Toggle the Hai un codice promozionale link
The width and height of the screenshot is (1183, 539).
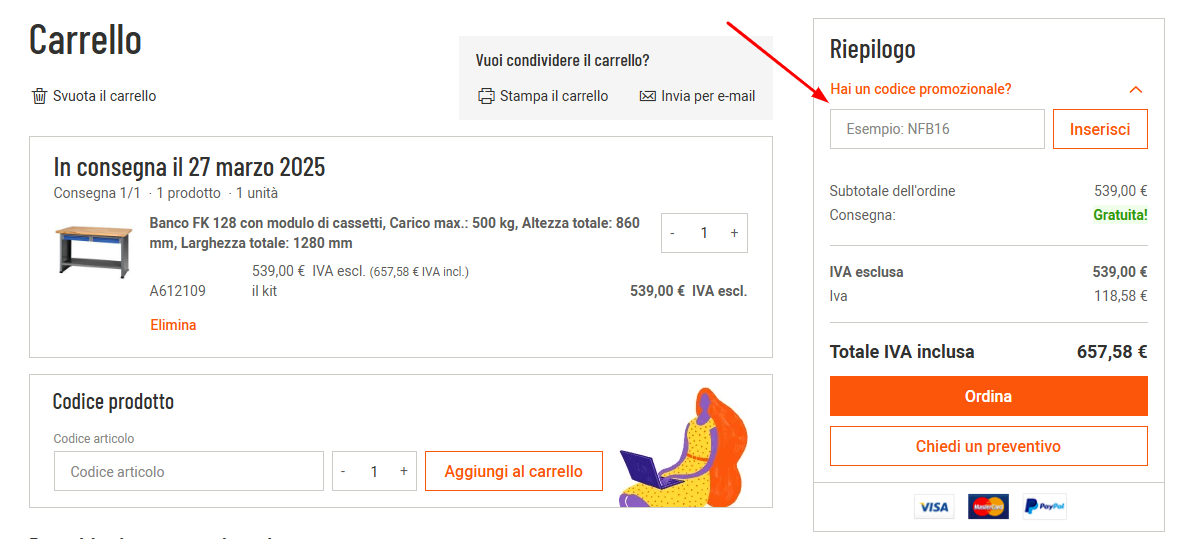pos(920,89)
